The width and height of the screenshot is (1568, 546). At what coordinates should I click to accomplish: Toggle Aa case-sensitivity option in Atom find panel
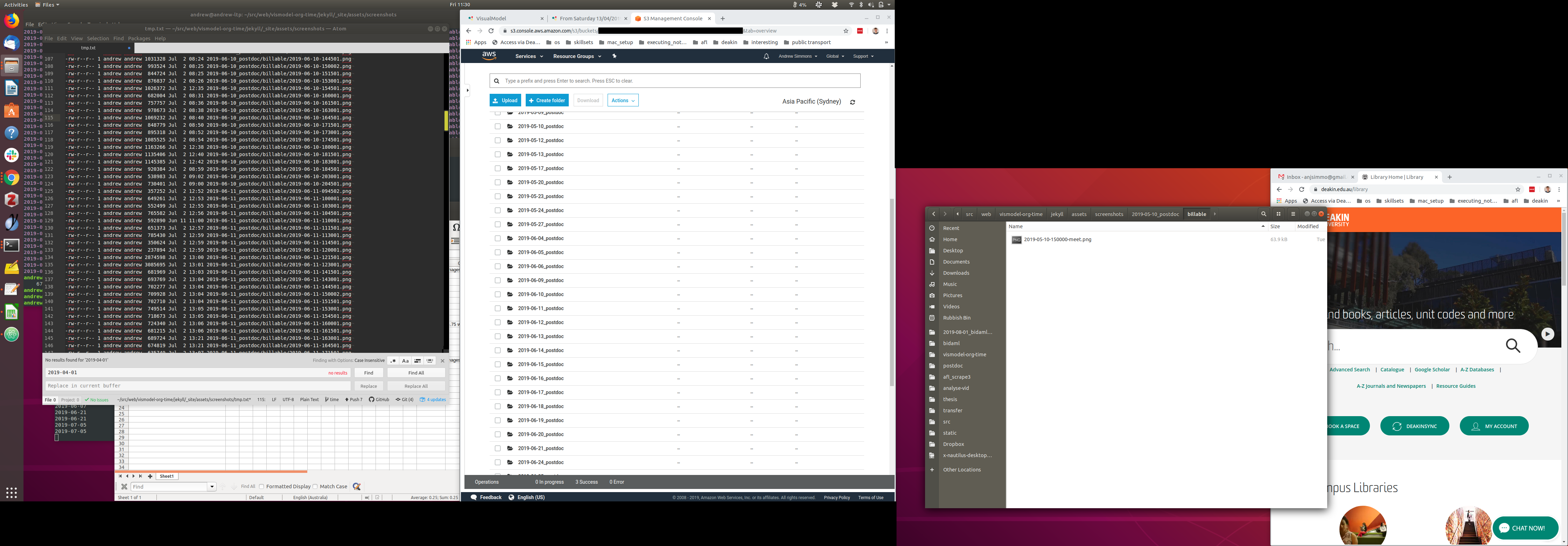(x=405, y=361)
